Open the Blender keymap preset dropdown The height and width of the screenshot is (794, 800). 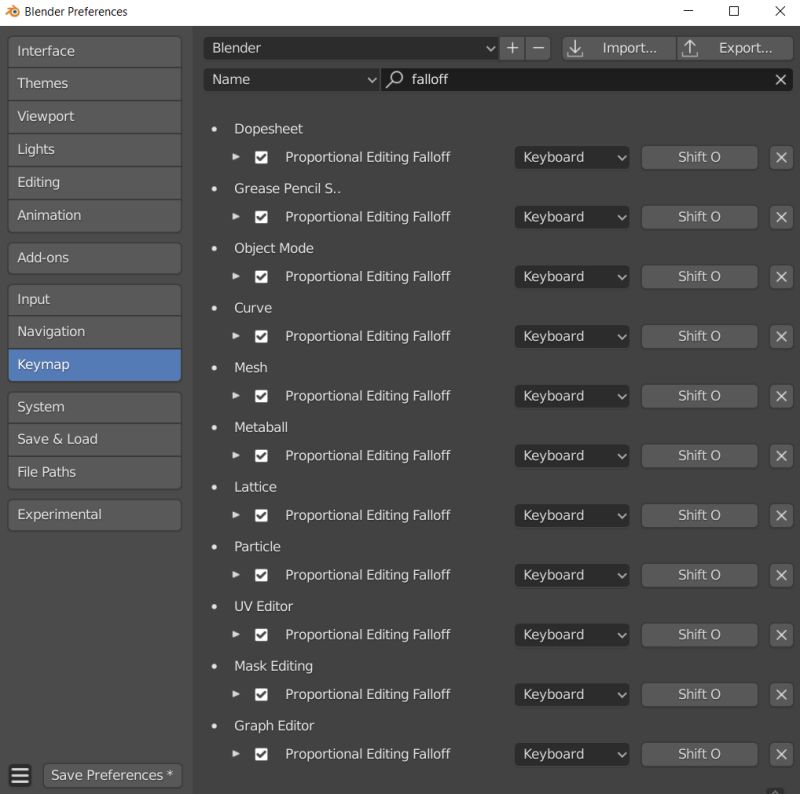click(351, 48)
